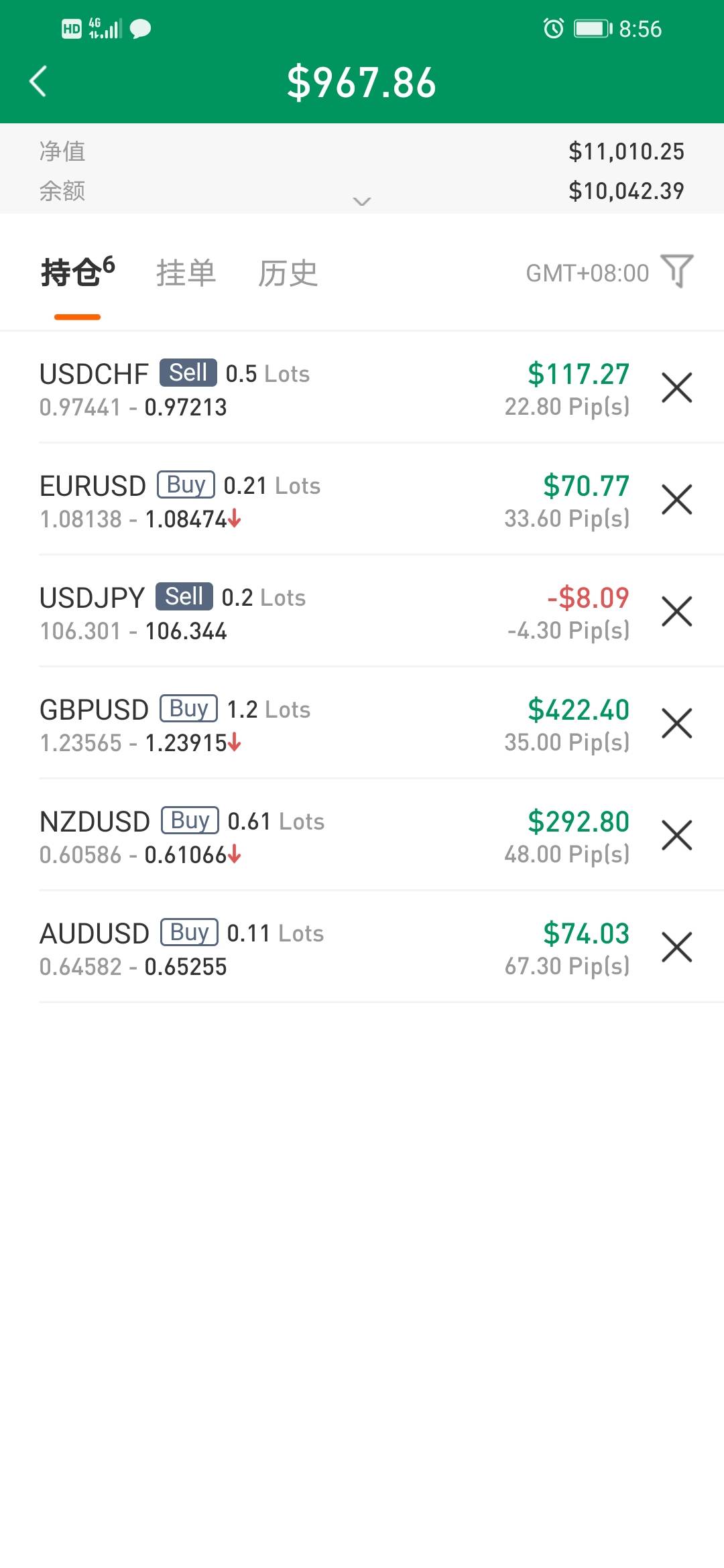
Task: Tap the back arrow in header
Action: click(x=39, y=82)
